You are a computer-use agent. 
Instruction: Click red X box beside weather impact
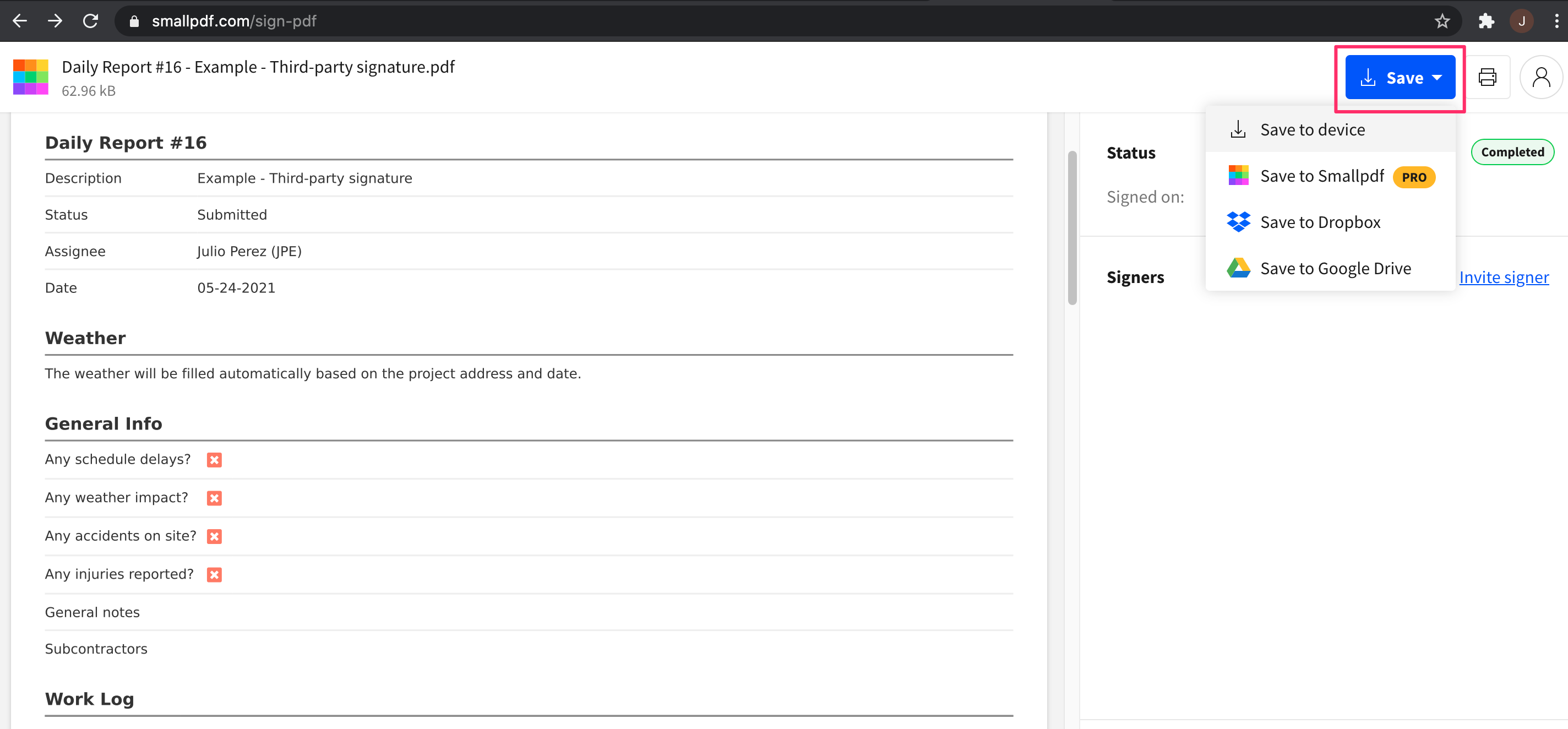(x=214, y=498)
